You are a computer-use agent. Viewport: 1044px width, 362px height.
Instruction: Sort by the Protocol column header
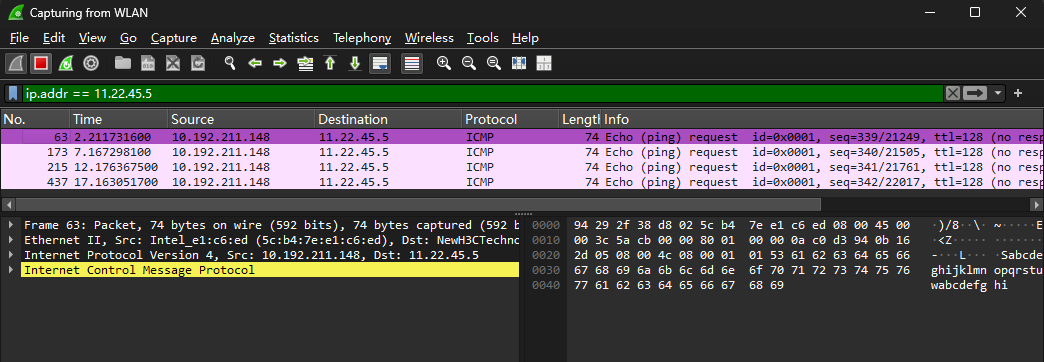[x=511, y=119]
